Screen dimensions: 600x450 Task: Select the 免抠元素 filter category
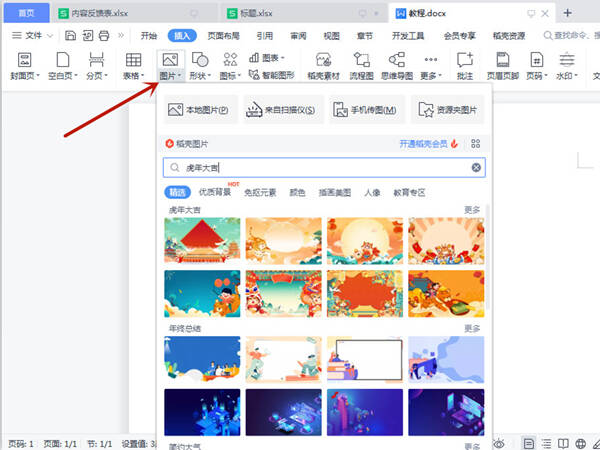(260, 192)
